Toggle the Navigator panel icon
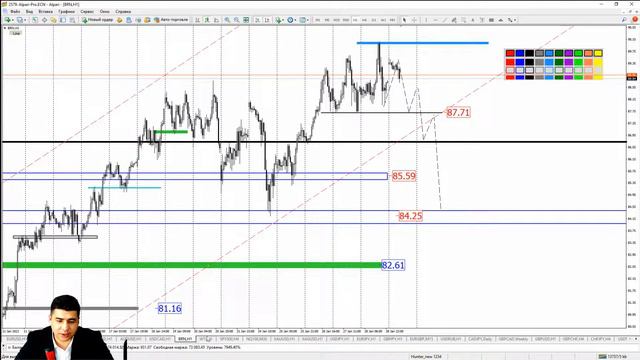Image resolution: width=640 pixels, height=360 pixels. point(53,20)
